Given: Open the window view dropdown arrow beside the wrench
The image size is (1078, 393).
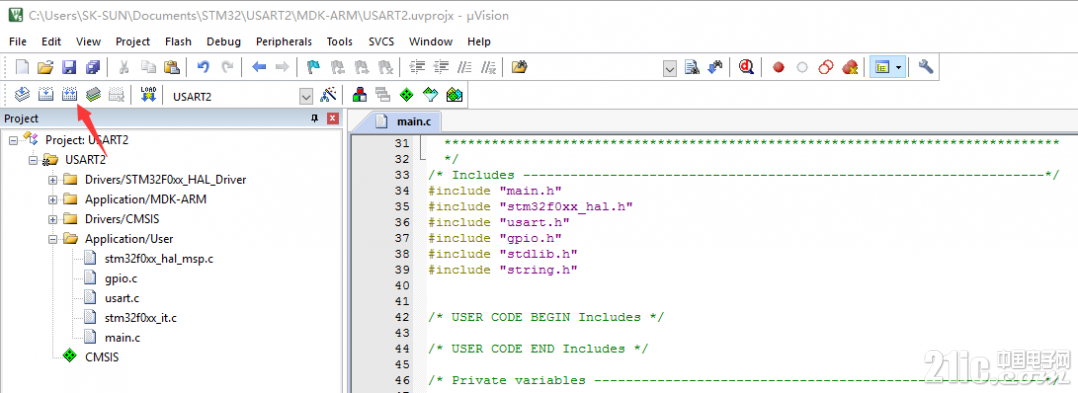Looking at the screenshot, I should point(899,67).
